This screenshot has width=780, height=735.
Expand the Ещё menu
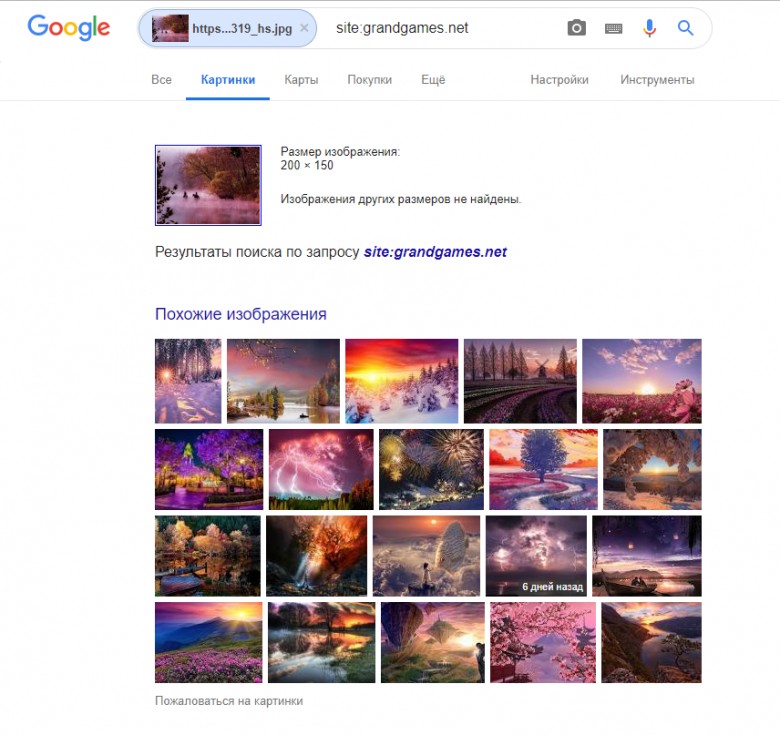point(433,80)
